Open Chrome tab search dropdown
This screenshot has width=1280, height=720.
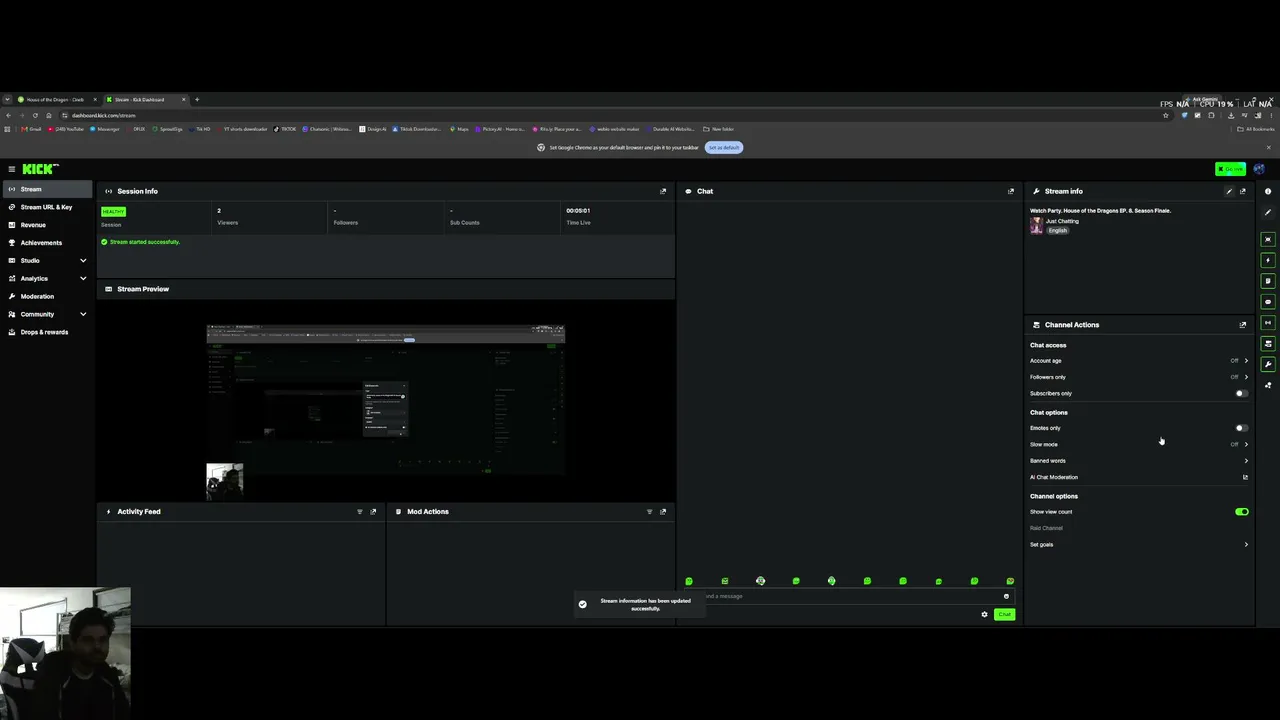pos(7,100)
